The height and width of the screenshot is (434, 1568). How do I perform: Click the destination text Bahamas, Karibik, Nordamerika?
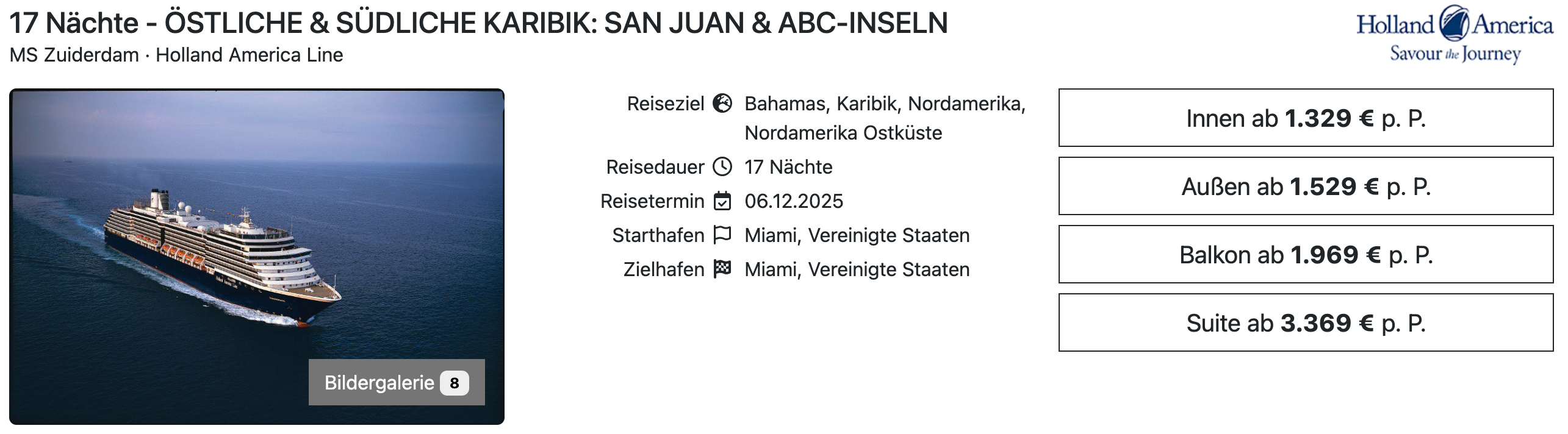point(885,104)
